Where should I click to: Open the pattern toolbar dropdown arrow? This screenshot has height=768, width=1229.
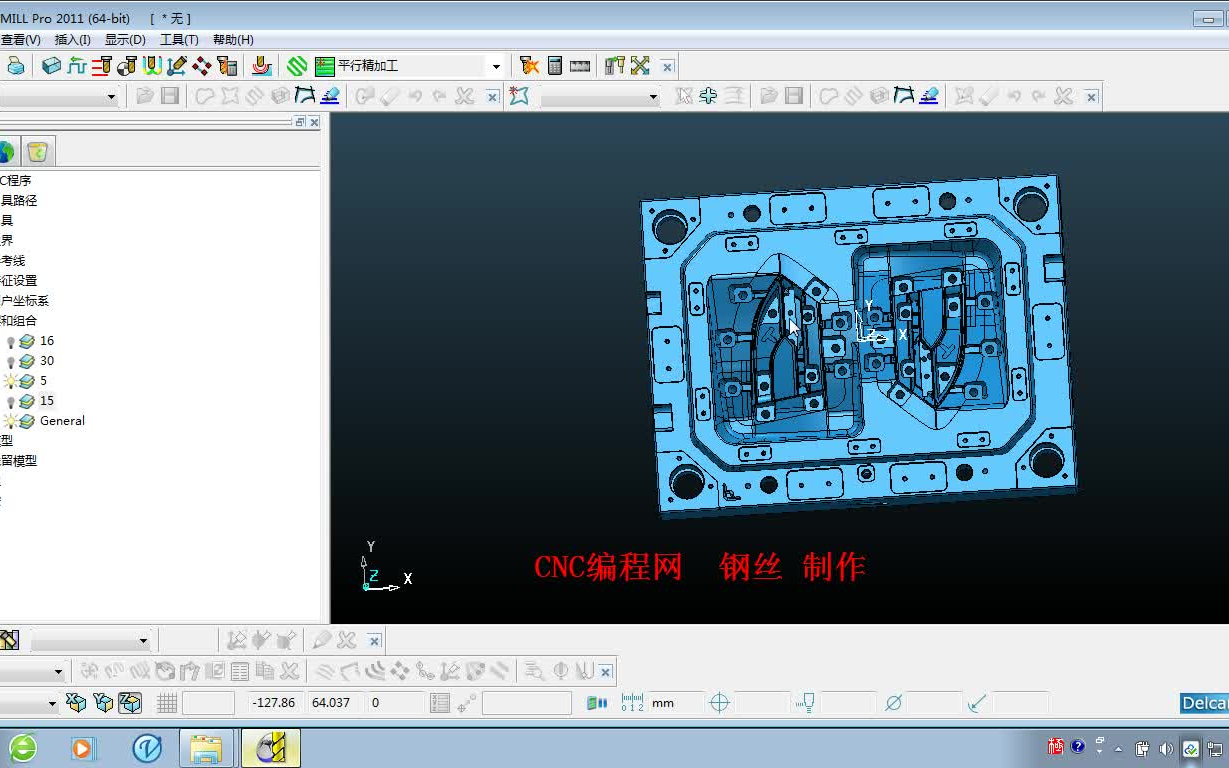pyautogui.click(x=653, y=97)
